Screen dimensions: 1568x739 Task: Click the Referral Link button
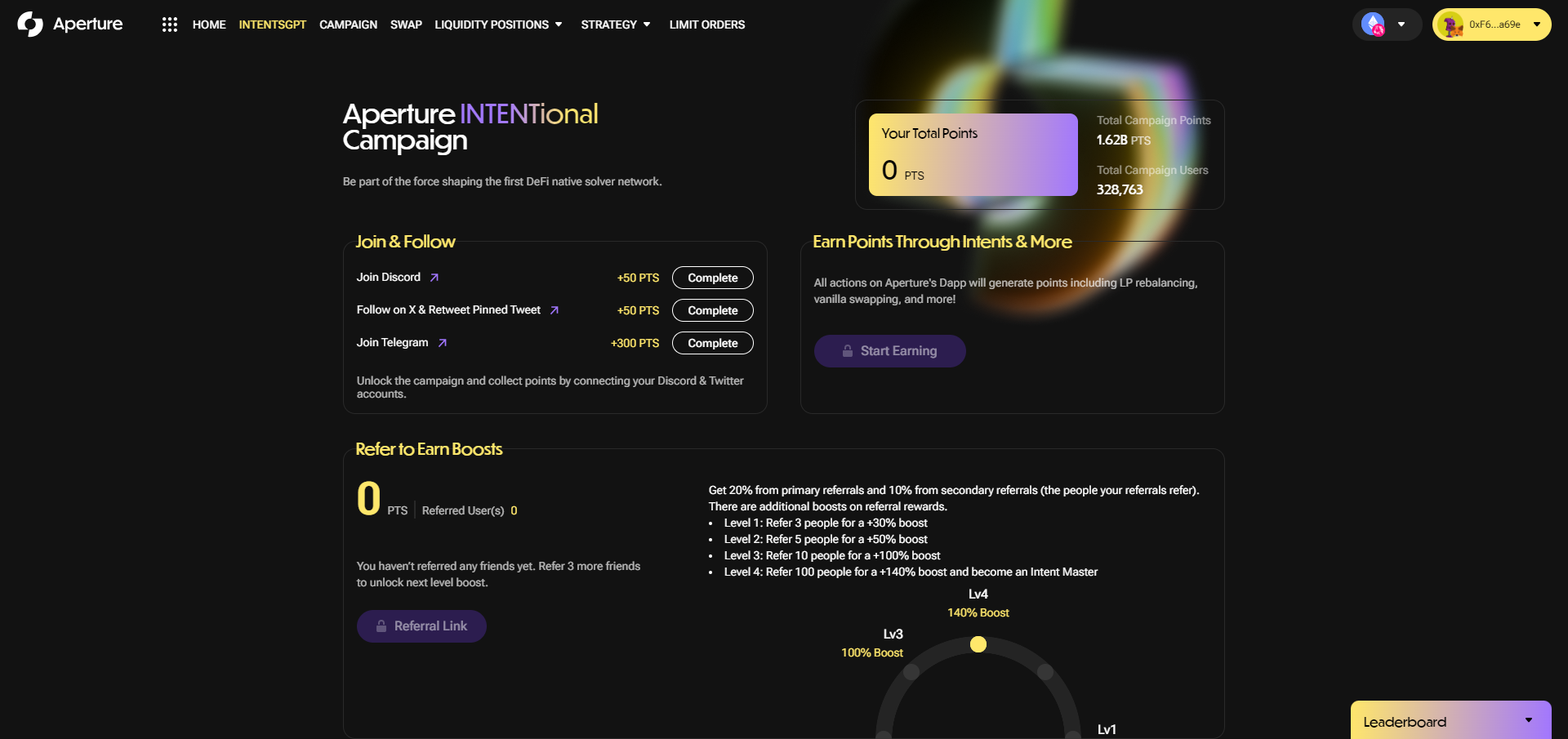coord(421,626)
